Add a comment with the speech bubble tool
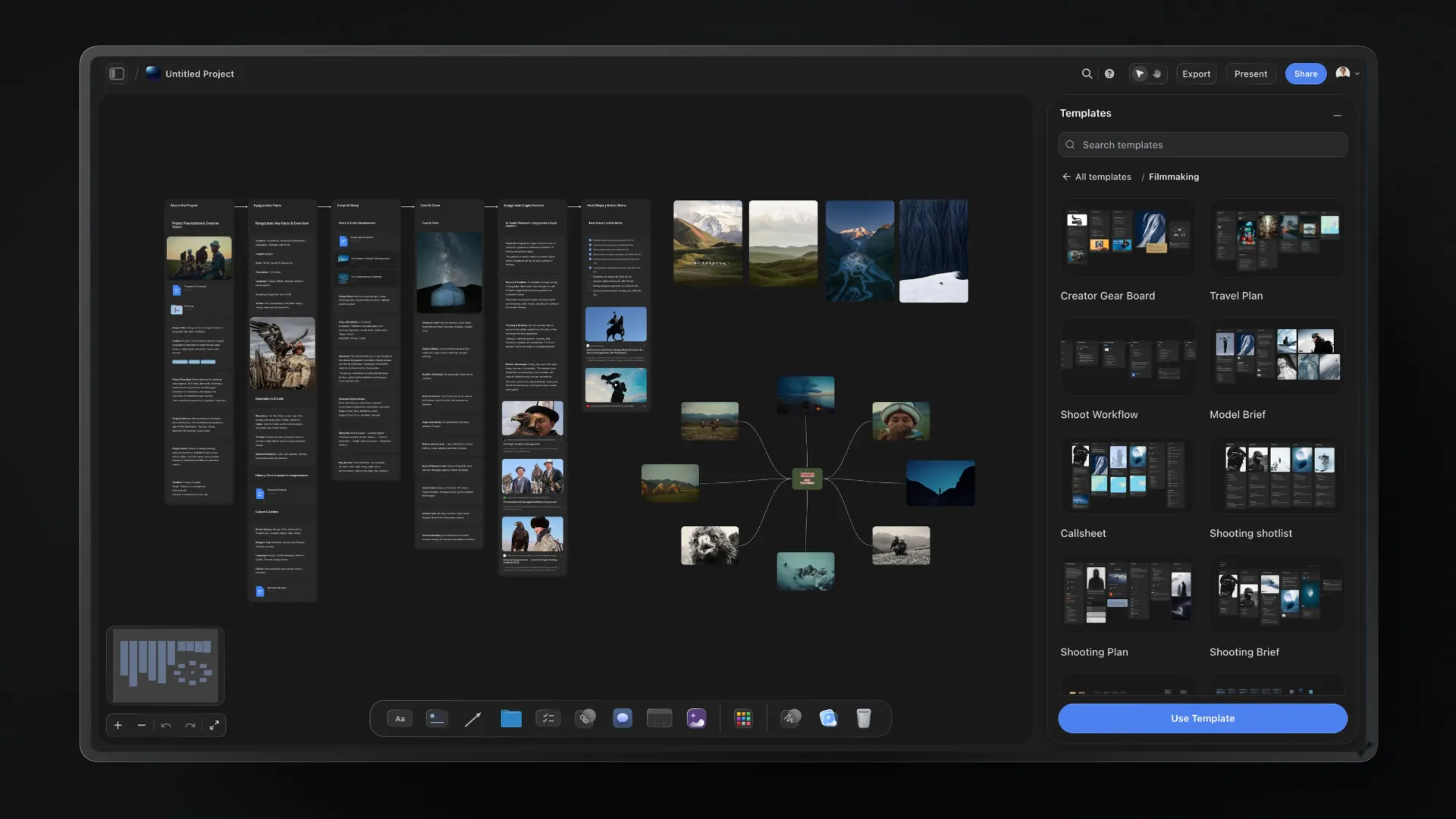This screenshot has height=819, width=1456. pos(623,718)
